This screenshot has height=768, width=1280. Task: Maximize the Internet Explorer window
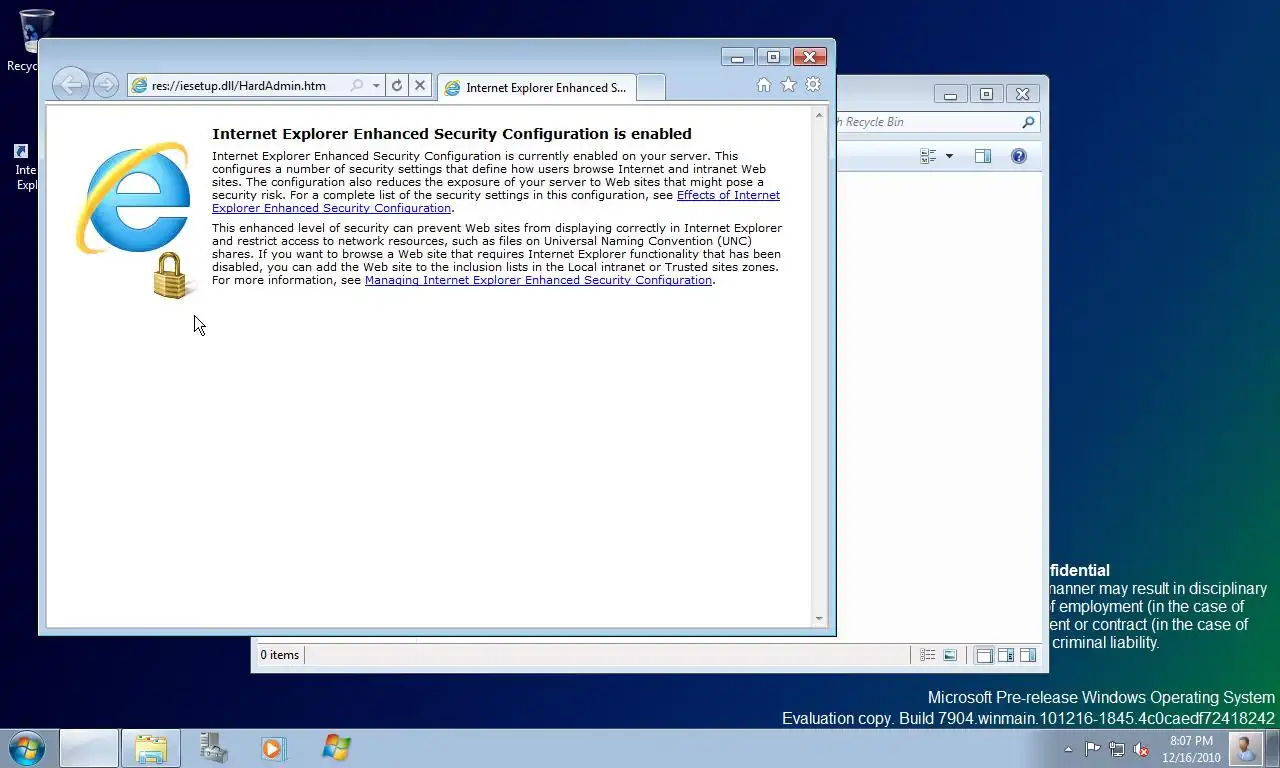coord(773,57)
